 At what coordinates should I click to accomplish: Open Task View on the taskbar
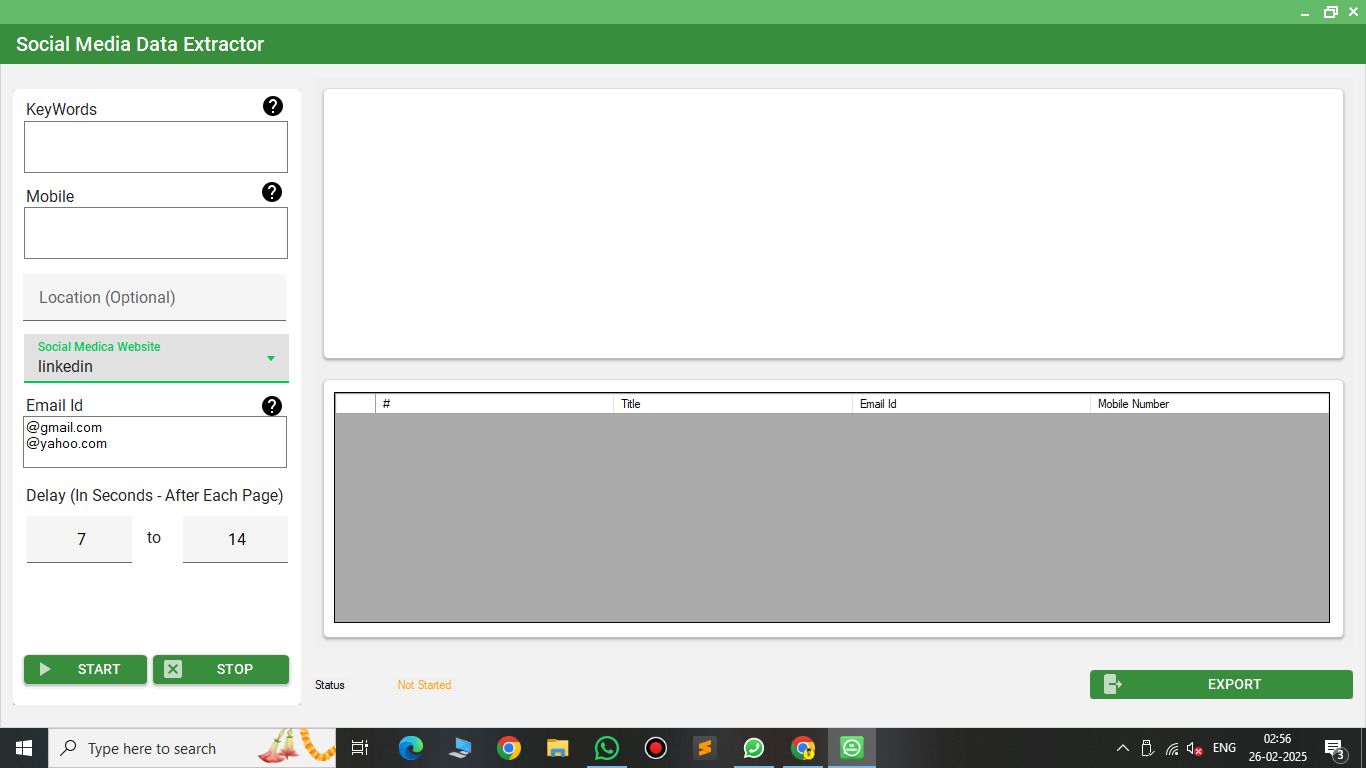click(x=360, y=748)
